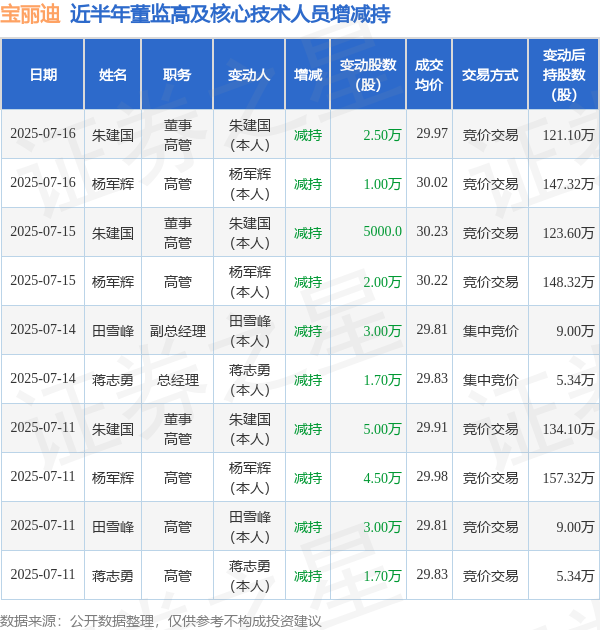Click the data source note 数据来源
This screenshot has width=600, height=630.
pos(161,621)
